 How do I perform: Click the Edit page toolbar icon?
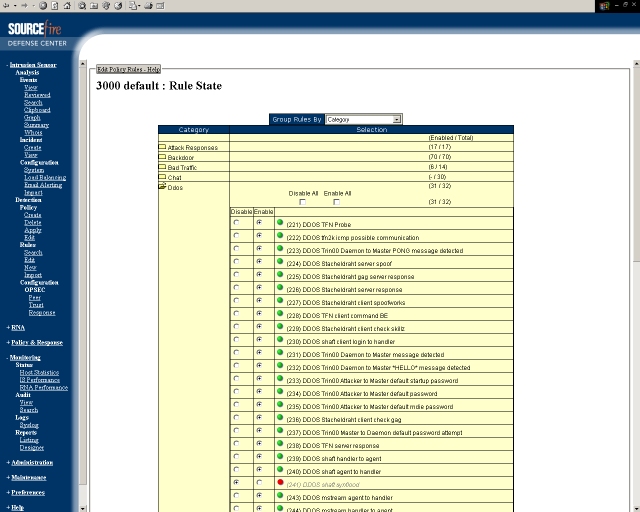pos(160,6)
